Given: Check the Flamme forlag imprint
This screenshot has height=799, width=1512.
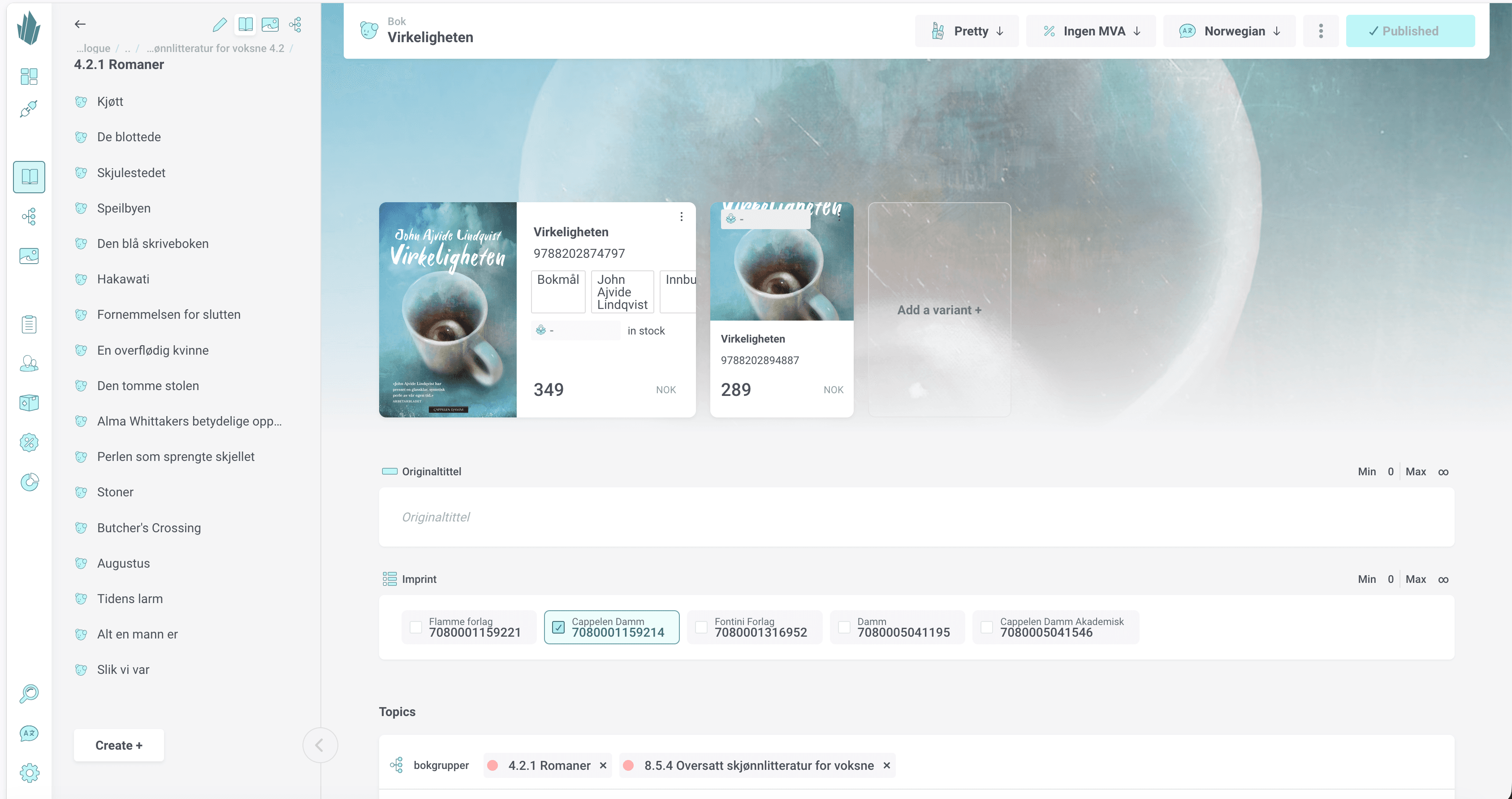Looking at the screenshot, I should 415,627.
